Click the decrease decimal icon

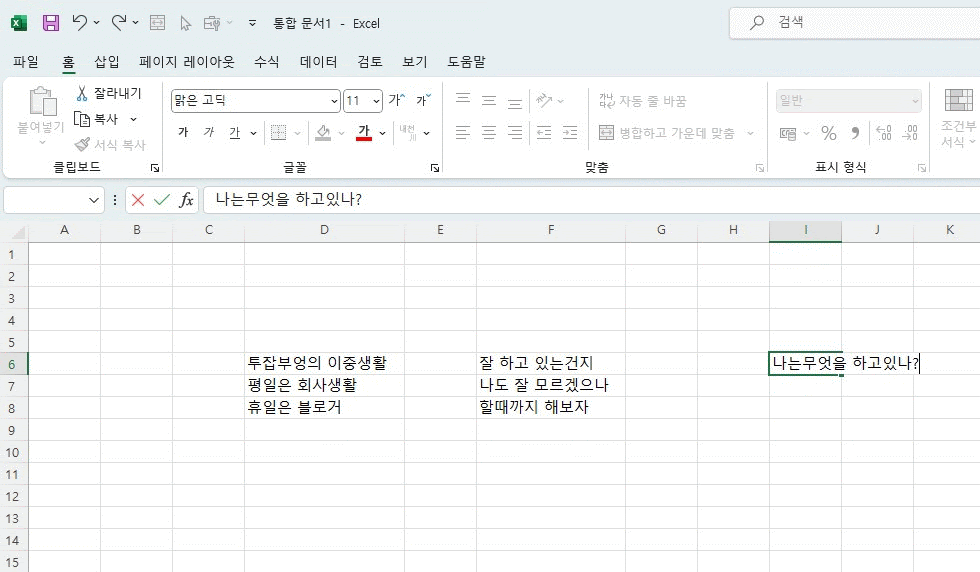pos(910,133)
